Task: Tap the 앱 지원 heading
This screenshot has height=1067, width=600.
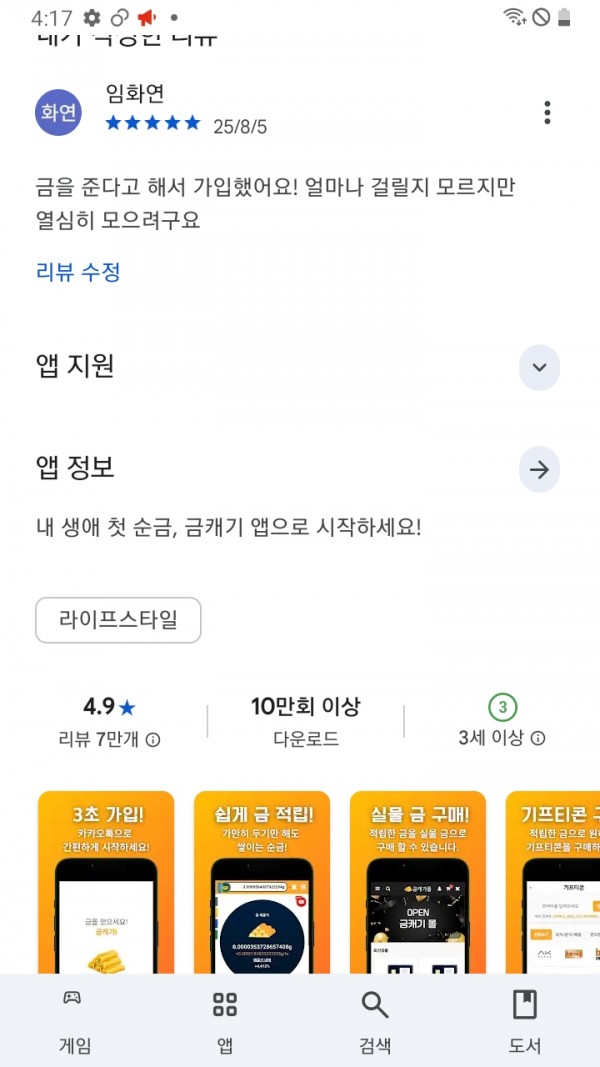Action: (75, 367)
